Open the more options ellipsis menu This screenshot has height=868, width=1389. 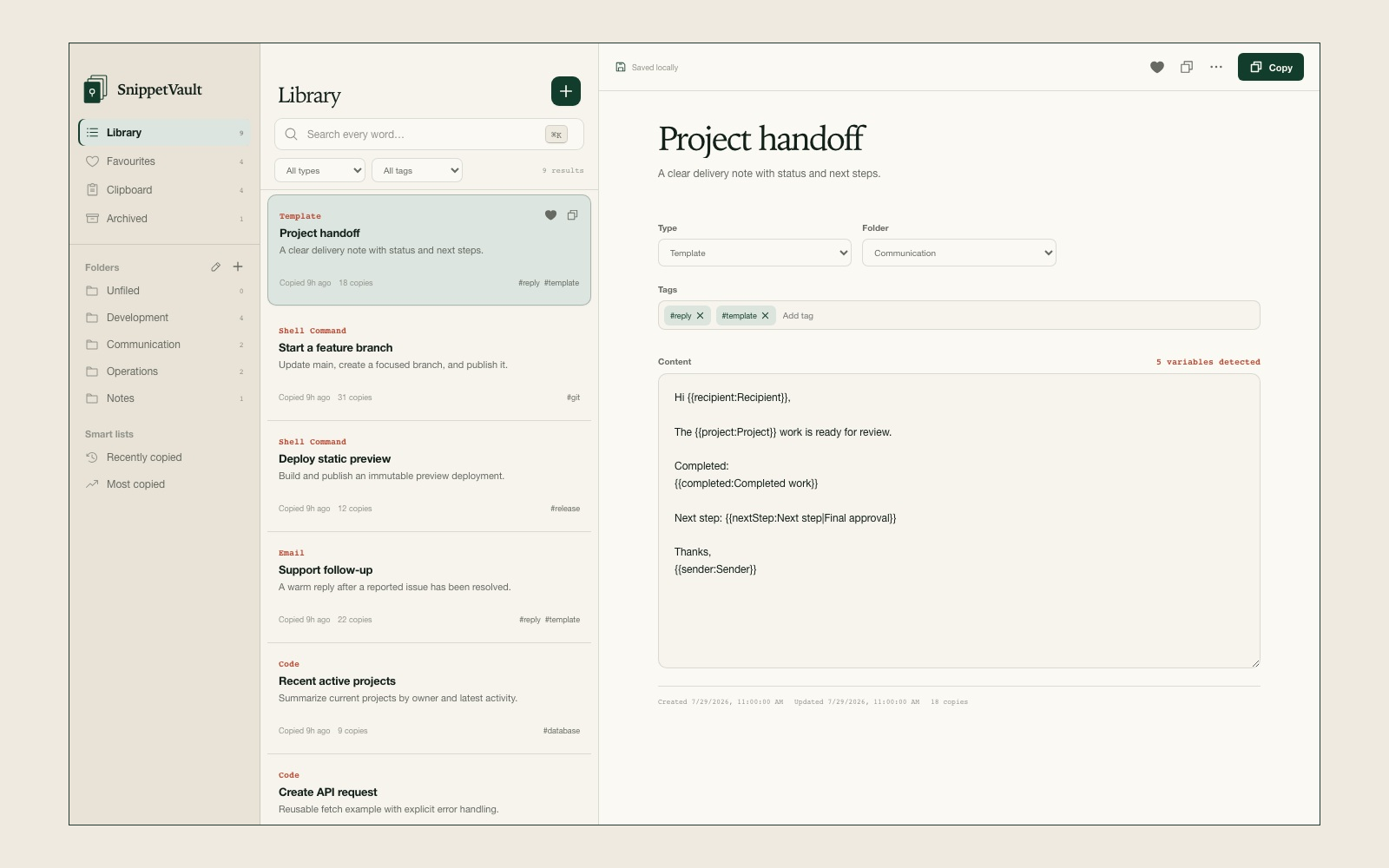(x=1216, y=67)
